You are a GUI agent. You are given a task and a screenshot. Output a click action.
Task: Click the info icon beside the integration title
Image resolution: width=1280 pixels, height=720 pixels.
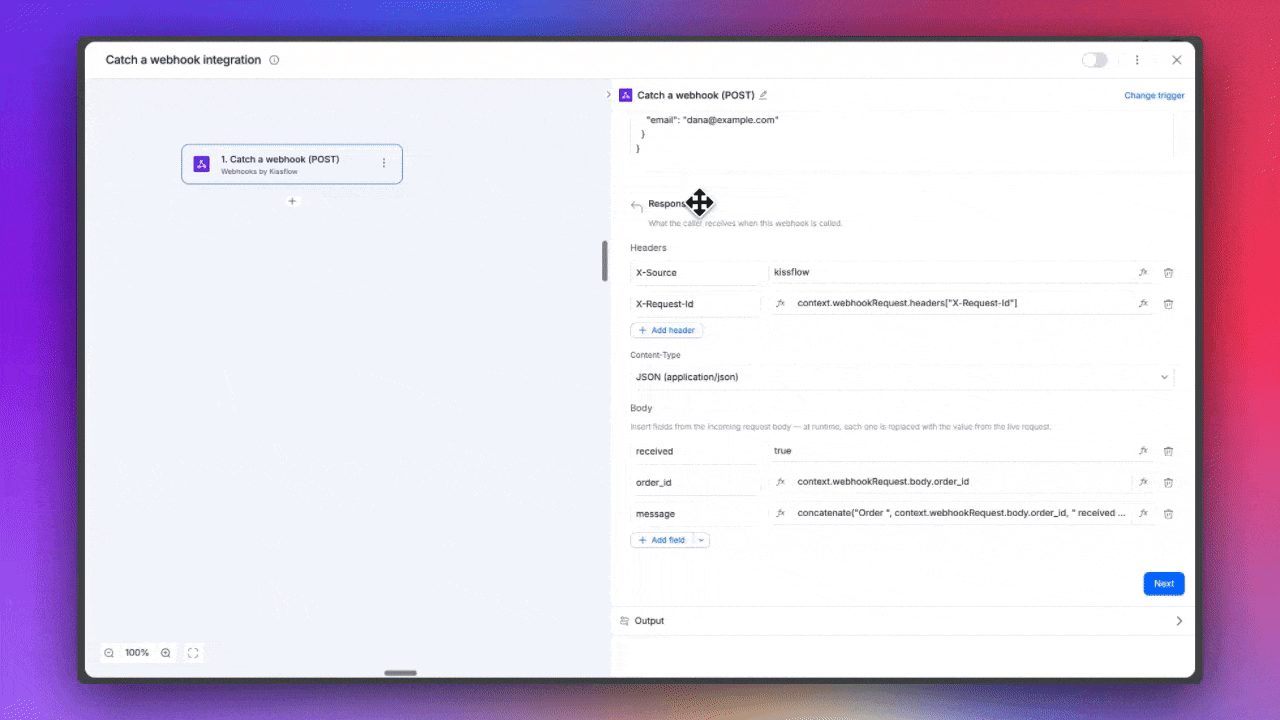coord(274,60)
